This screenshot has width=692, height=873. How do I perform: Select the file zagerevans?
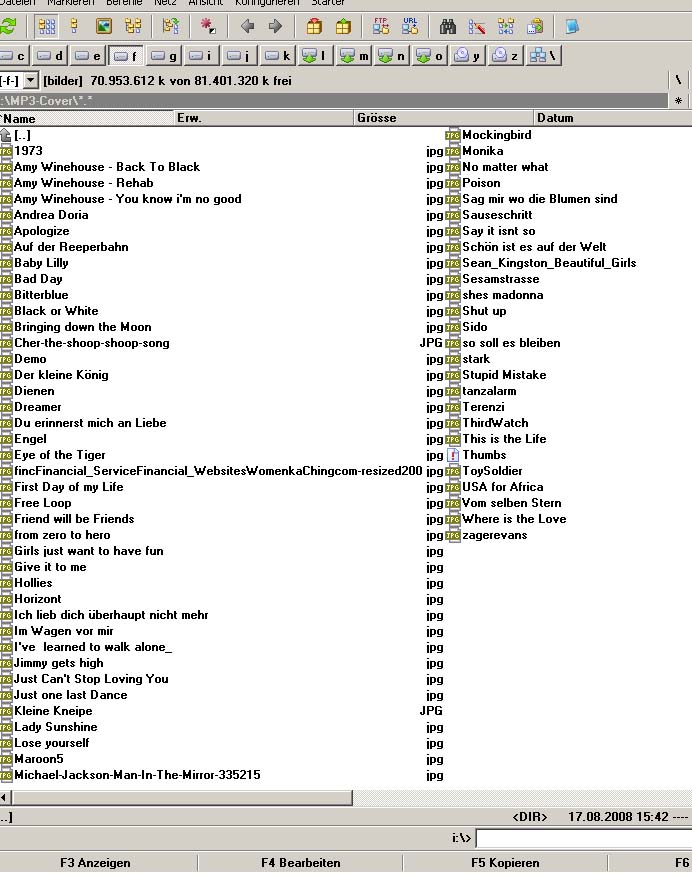click(494, 535)
